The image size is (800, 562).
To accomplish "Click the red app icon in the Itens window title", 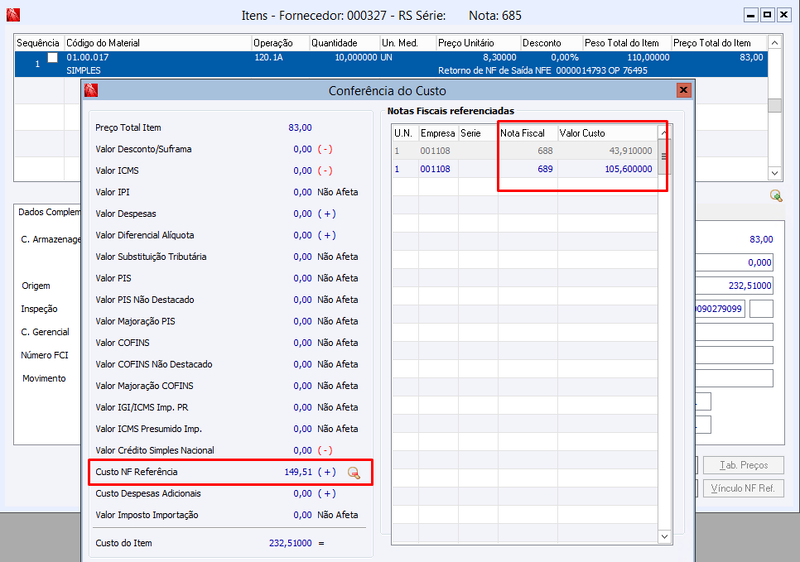I will (13, 15).
